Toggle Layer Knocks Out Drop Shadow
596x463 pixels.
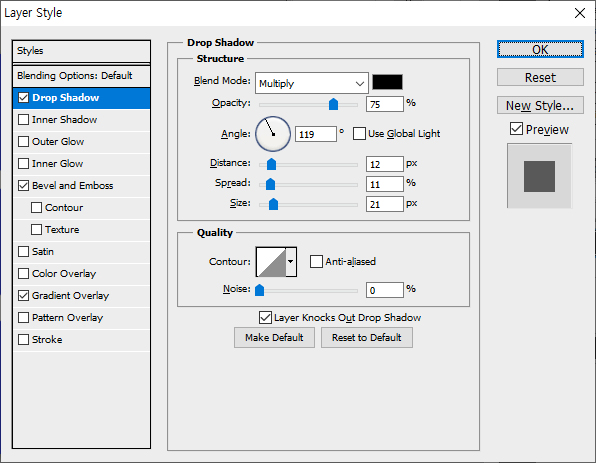point(265,317)
